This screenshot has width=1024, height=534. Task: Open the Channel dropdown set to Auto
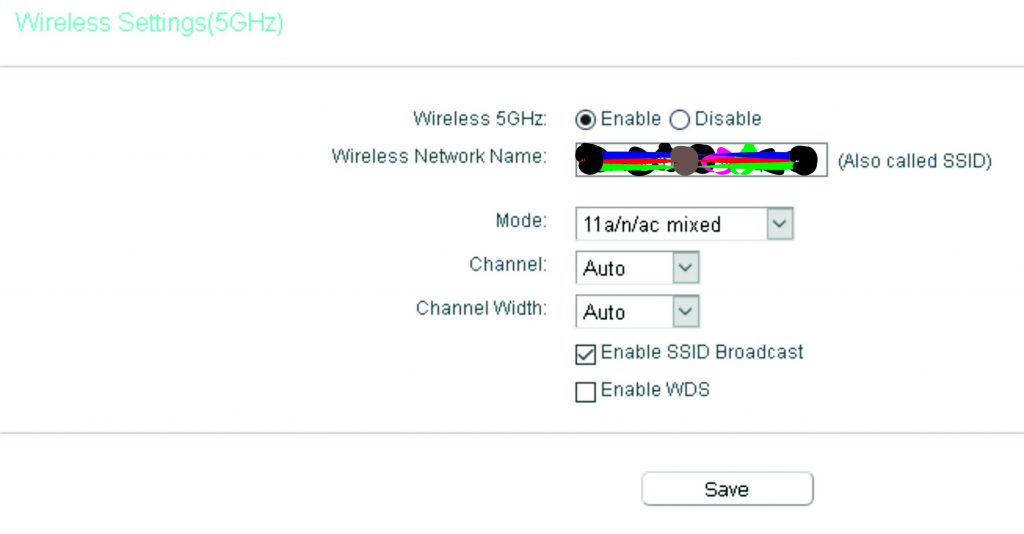coord(637,268)
